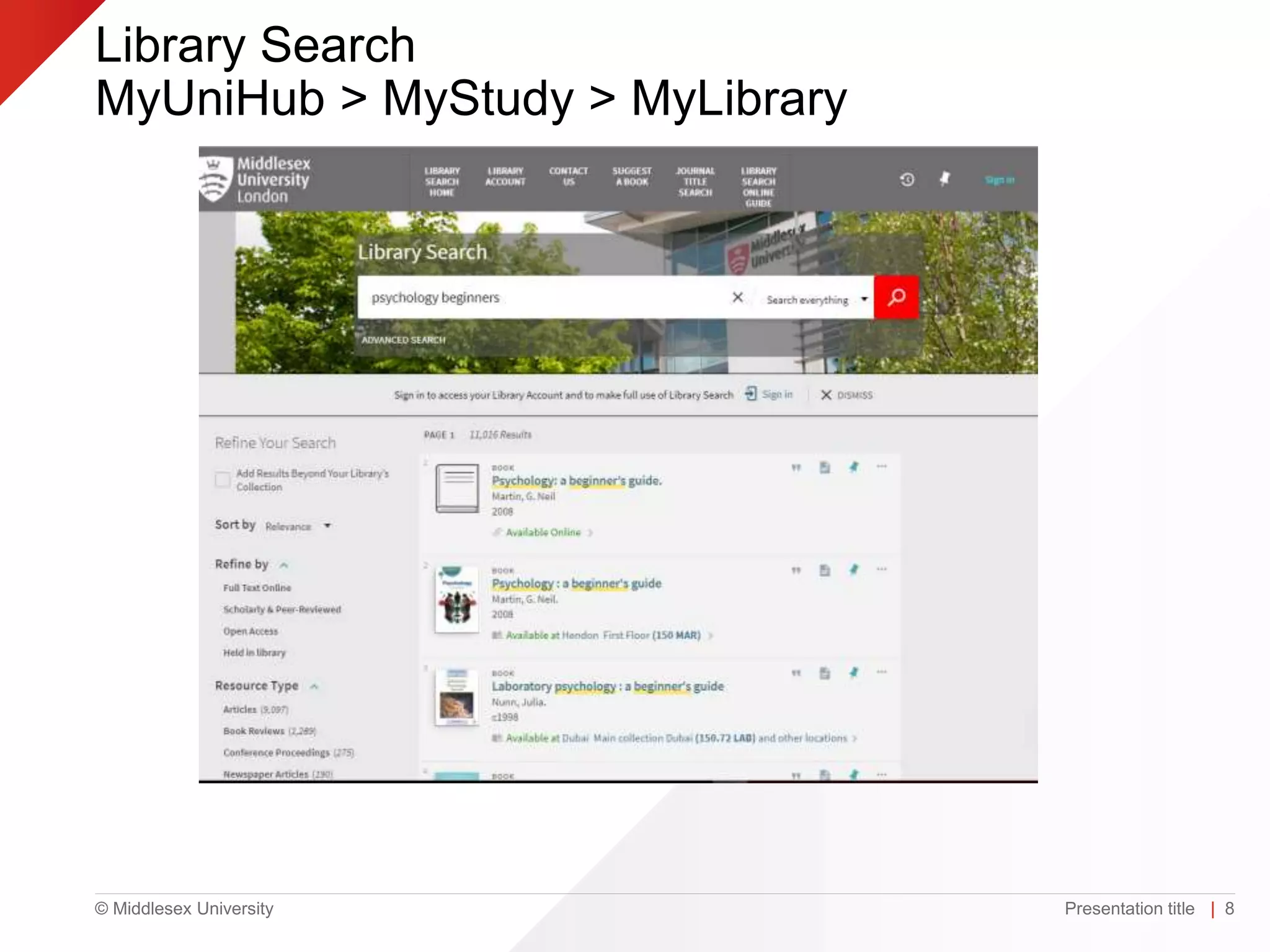Collapse the Refine by section
The width and height of the screenshot is (1270, 952).
[x=284, y=565]
